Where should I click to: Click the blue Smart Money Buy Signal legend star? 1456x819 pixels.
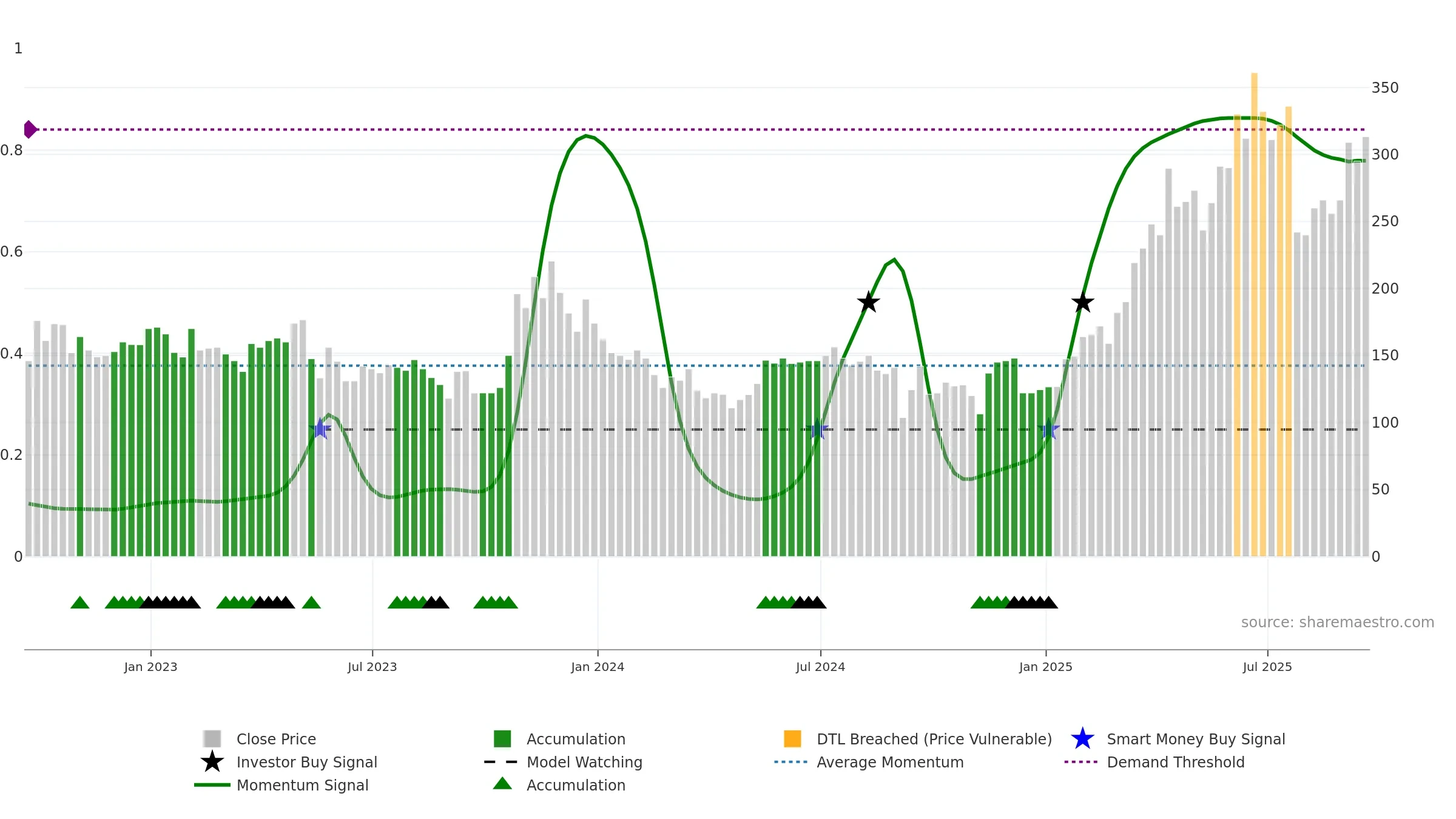[1082, 738]
